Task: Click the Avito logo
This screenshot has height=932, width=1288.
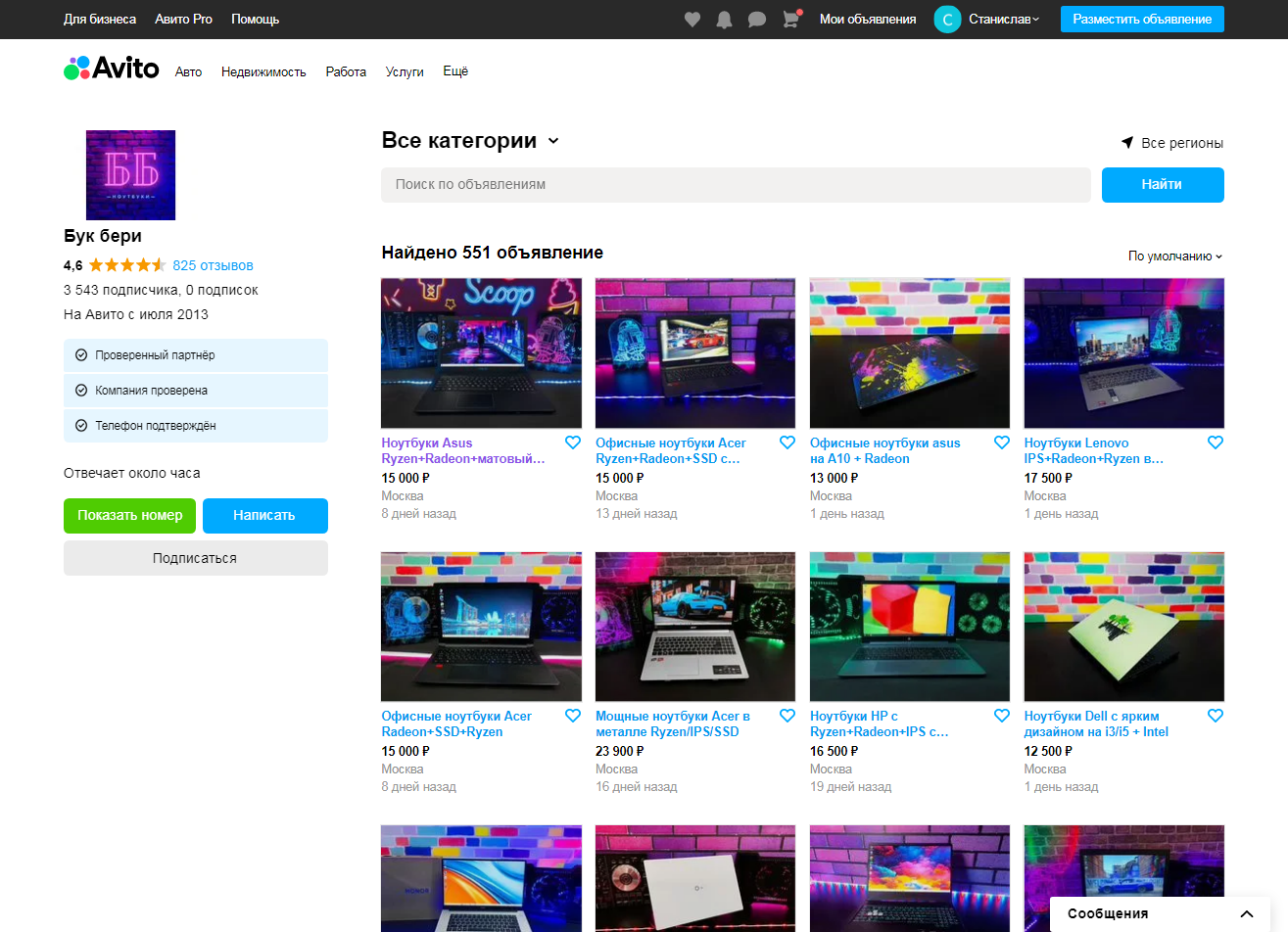Action: tap(112, 69)
